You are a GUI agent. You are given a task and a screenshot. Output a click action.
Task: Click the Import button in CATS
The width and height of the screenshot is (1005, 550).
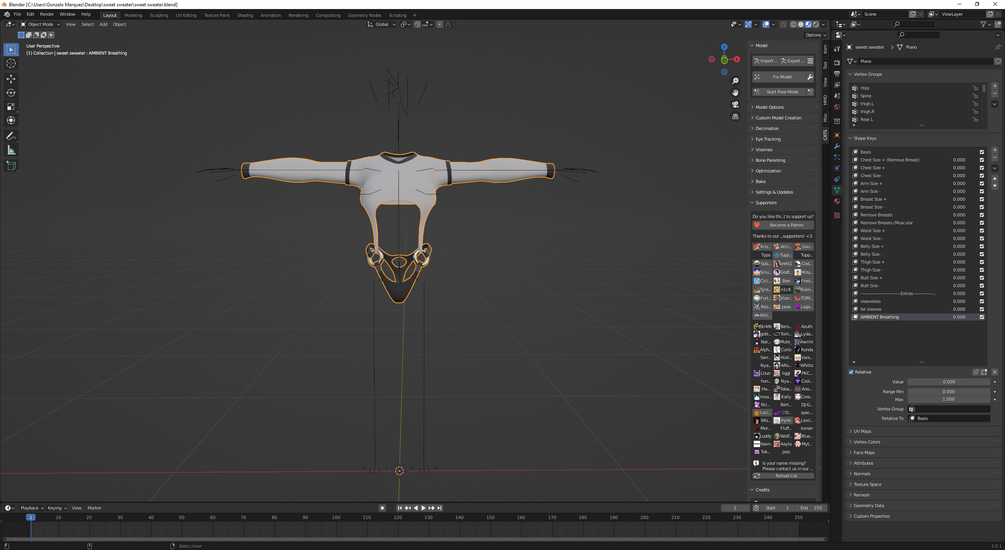765,61
